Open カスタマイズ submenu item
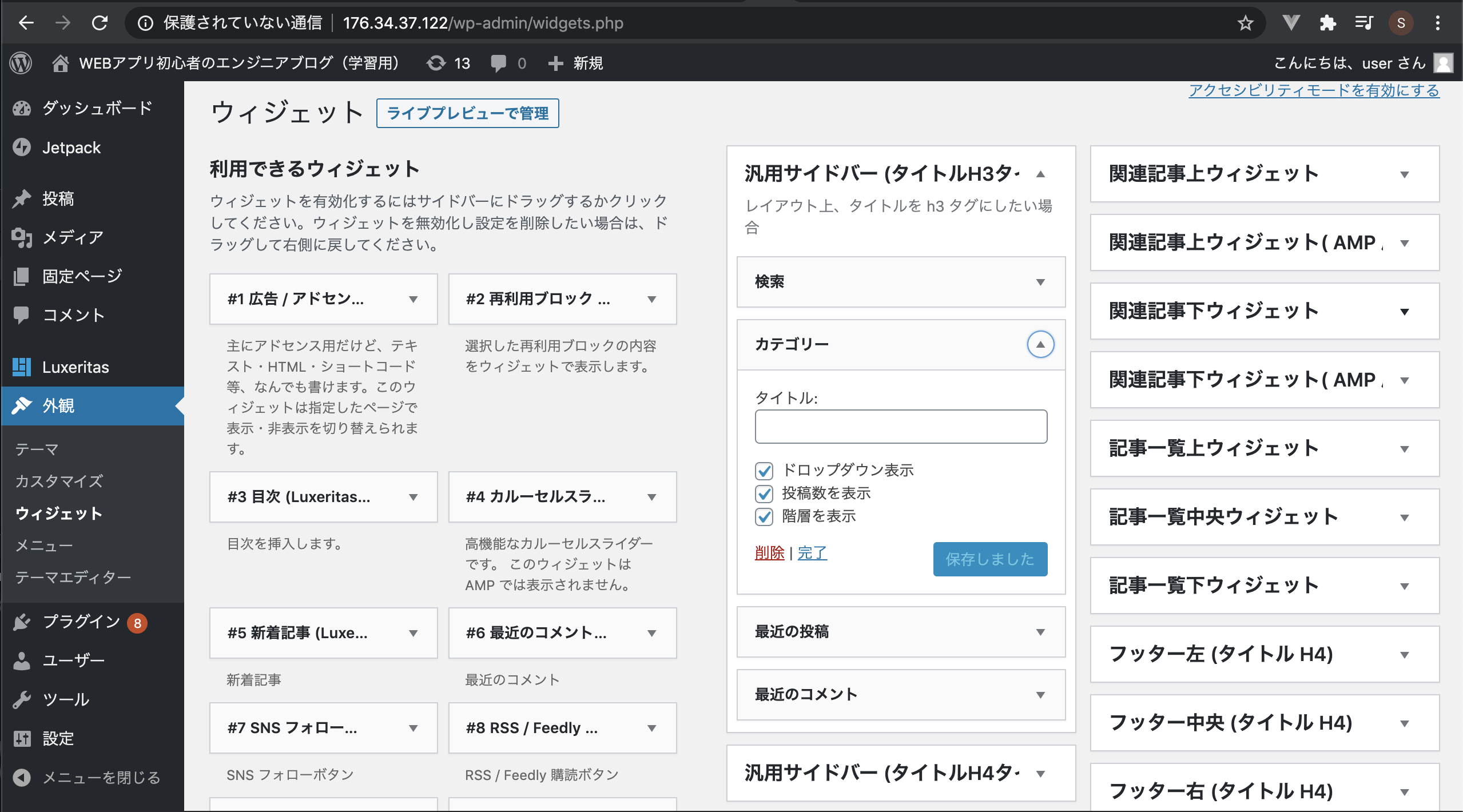The width and height of the screenshot is (1463, 812). (59, 481)
